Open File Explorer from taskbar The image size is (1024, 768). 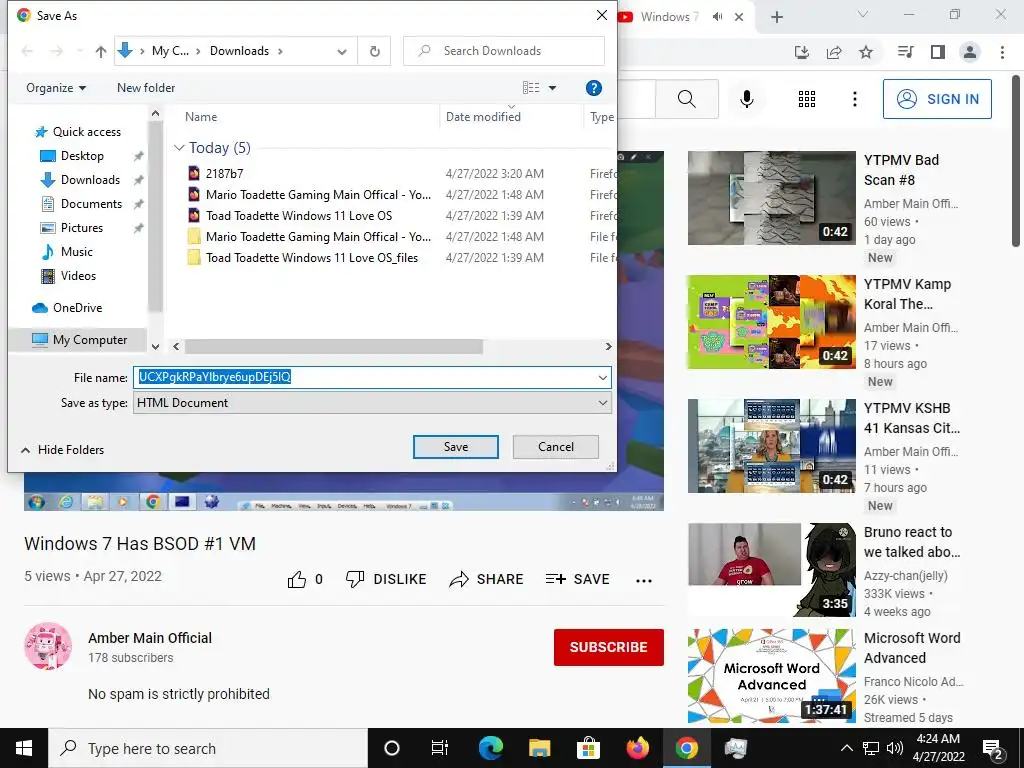[539, 748]
